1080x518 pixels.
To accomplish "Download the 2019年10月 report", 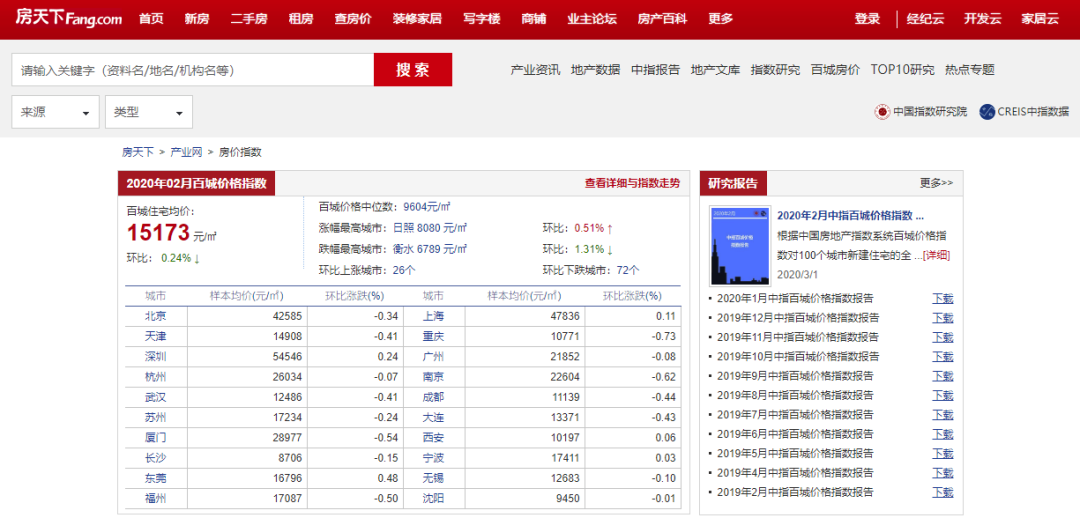I will (943, 357).
